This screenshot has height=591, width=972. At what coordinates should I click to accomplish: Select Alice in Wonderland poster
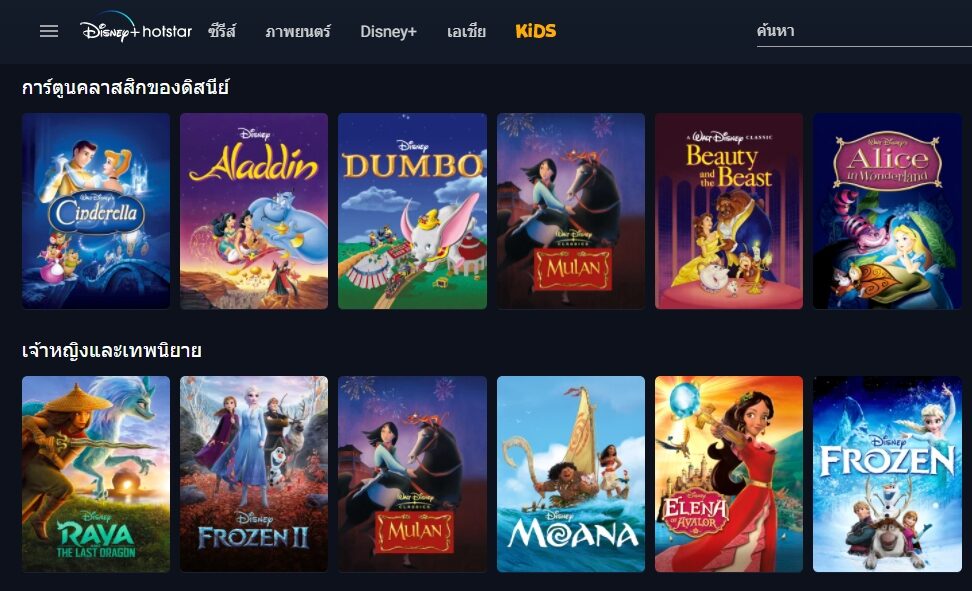(887, 211)
